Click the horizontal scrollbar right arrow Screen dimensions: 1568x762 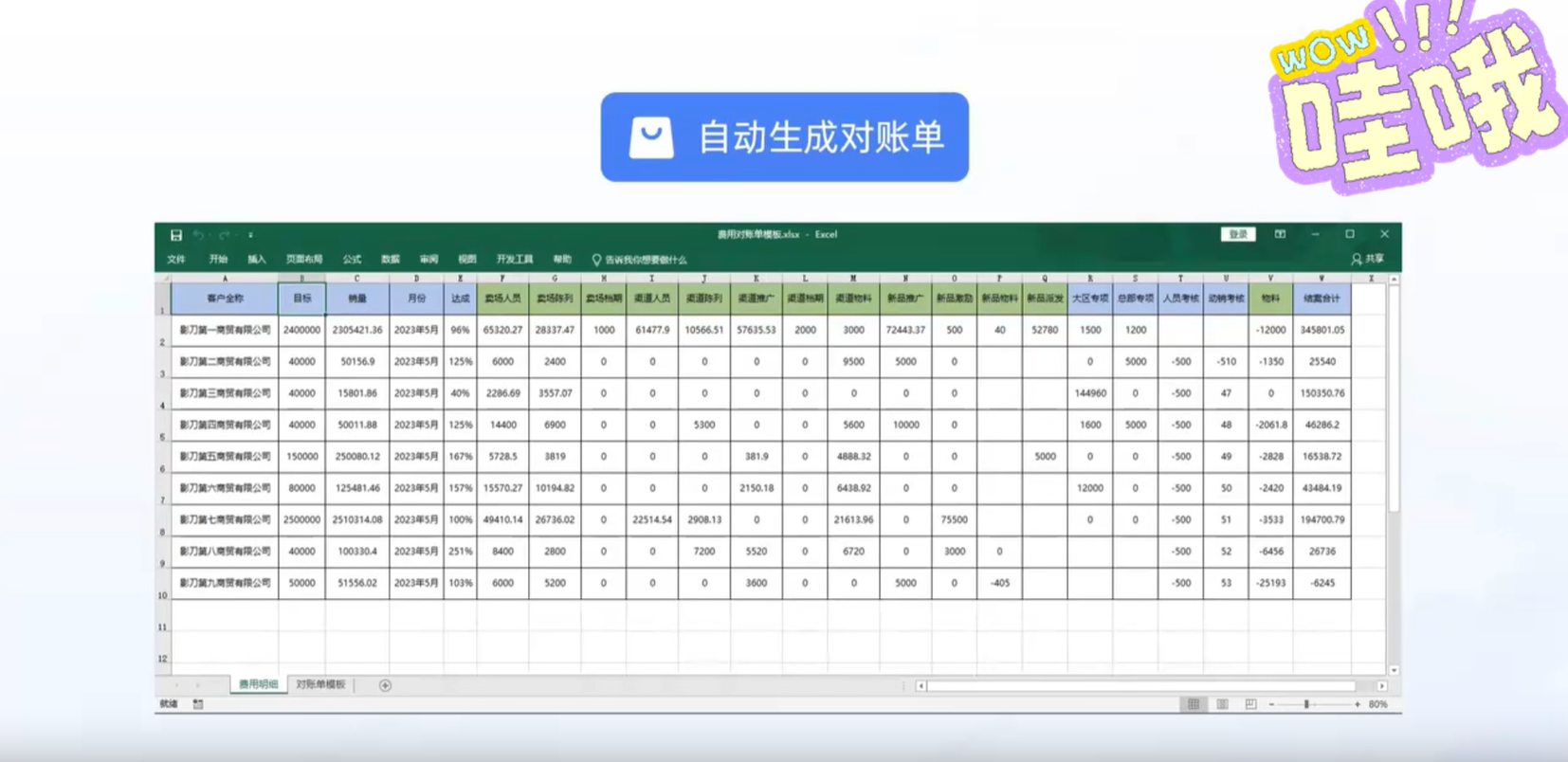coord(1382,685)
